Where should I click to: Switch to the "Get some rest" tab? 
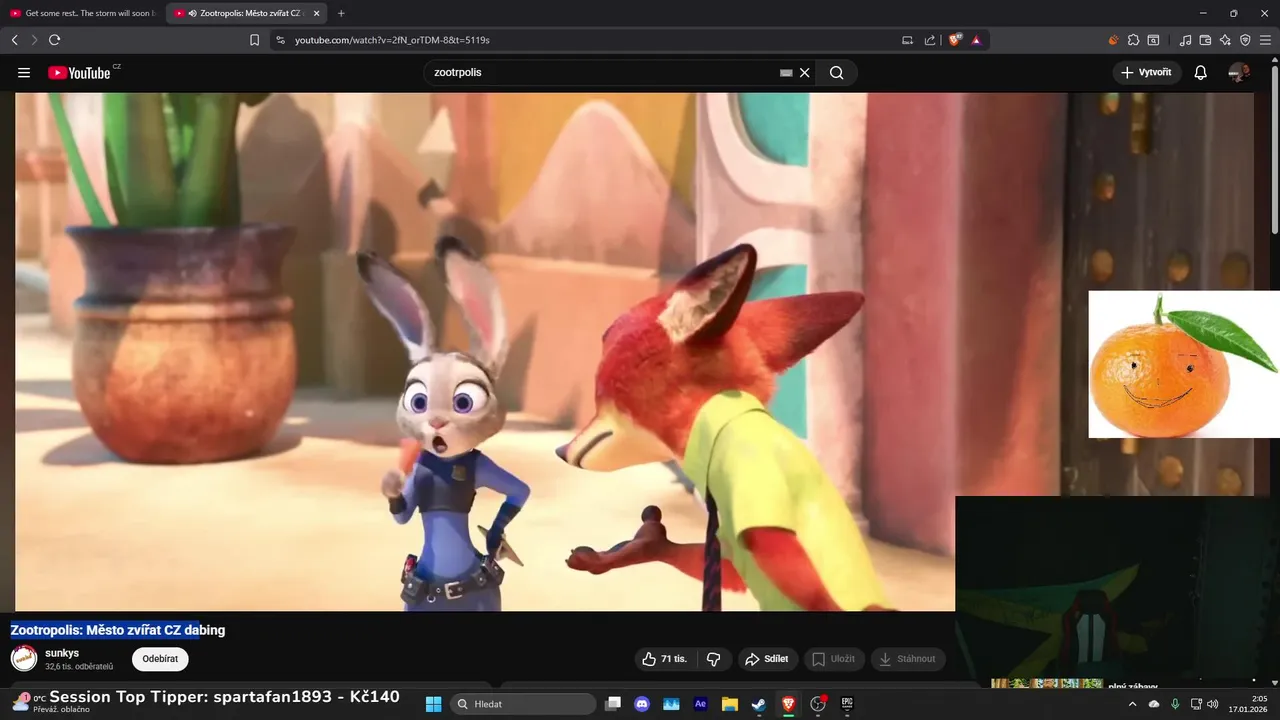point(83,13)
